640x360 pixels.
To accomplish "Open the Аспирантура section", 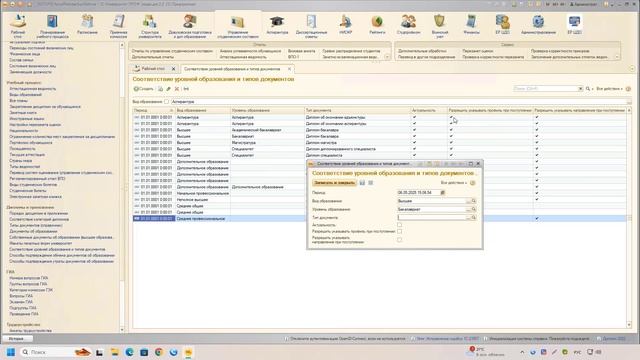I will coord(277,24).
